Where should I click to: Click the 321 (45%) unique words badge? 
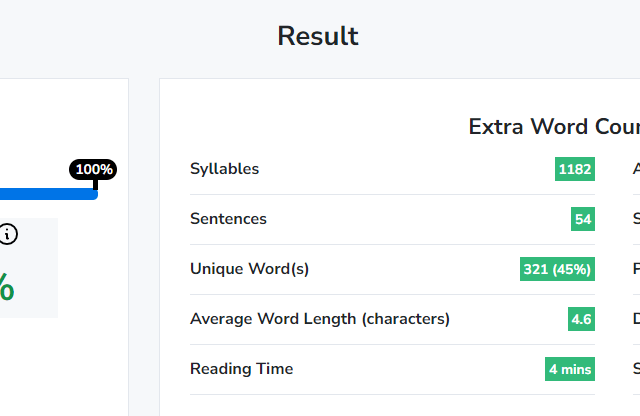[557, 270]
